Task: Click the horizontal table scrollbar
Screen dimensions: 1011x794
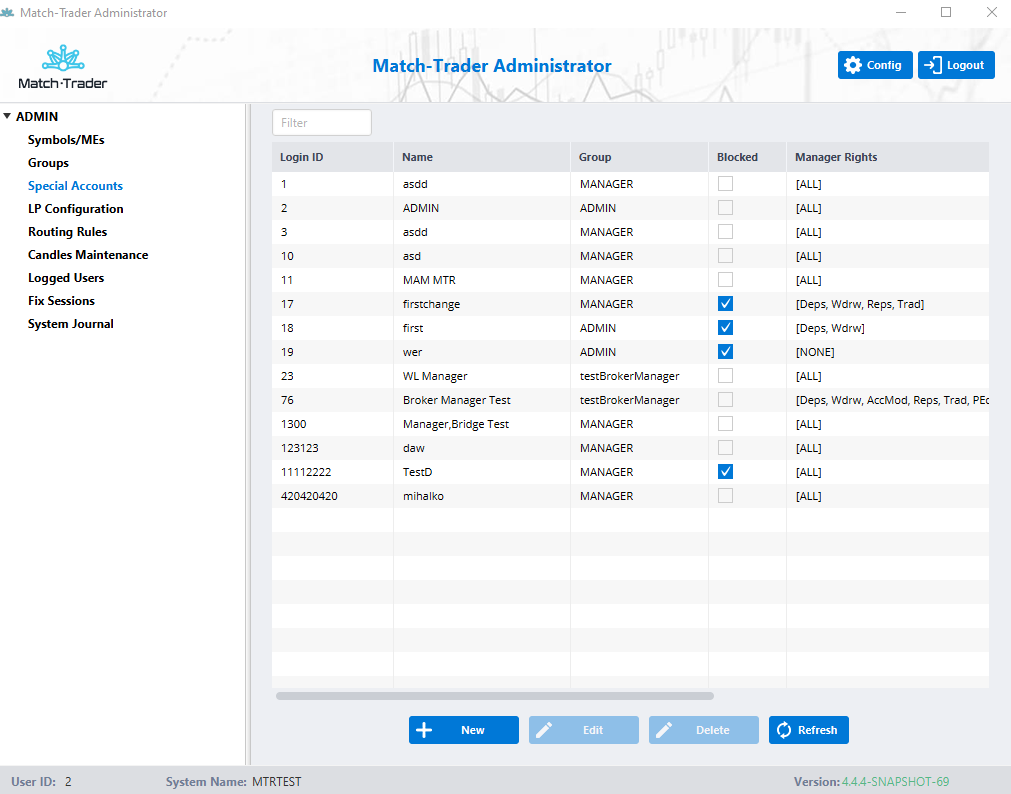Action: click(x=495, y=696)
